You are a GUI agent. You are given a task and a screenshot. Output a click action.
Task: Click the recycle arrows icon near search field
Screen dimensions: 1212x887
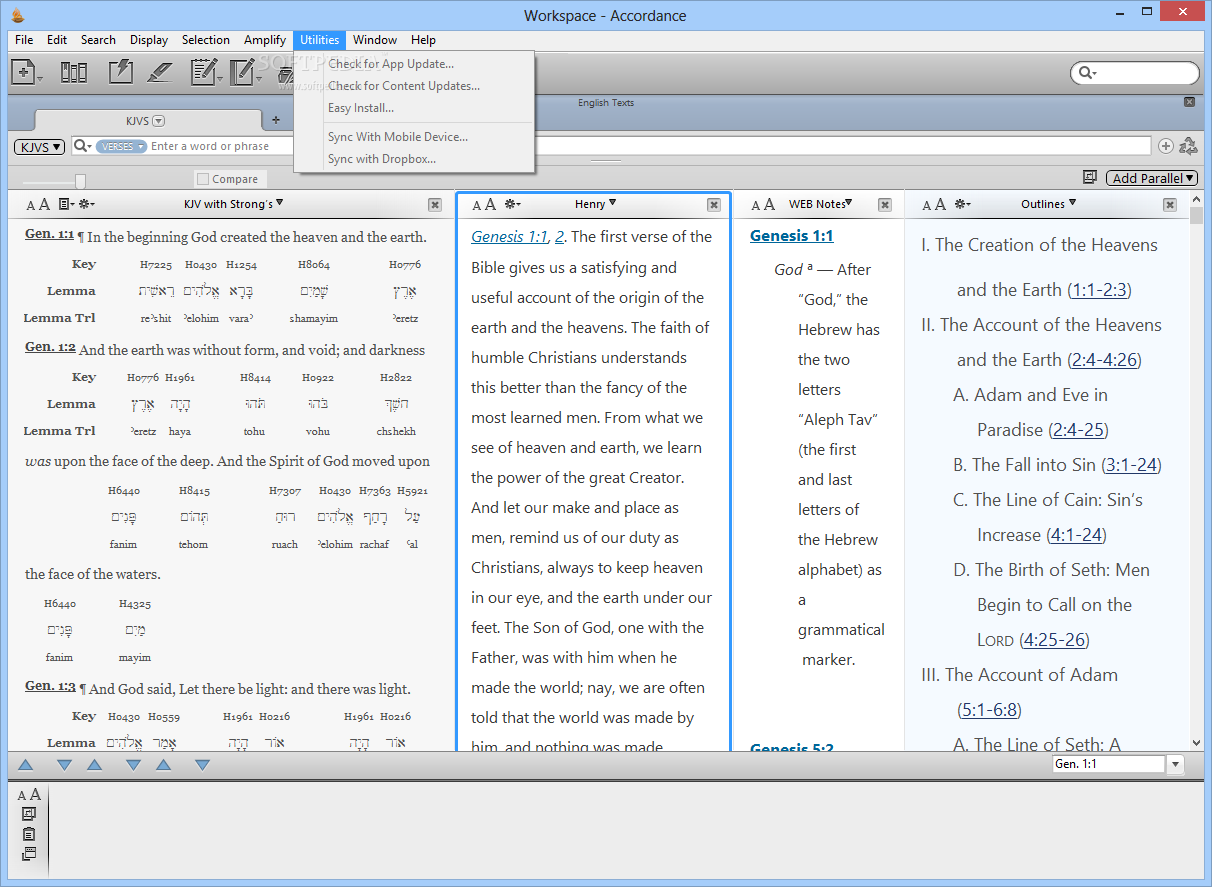point(1189,146)
